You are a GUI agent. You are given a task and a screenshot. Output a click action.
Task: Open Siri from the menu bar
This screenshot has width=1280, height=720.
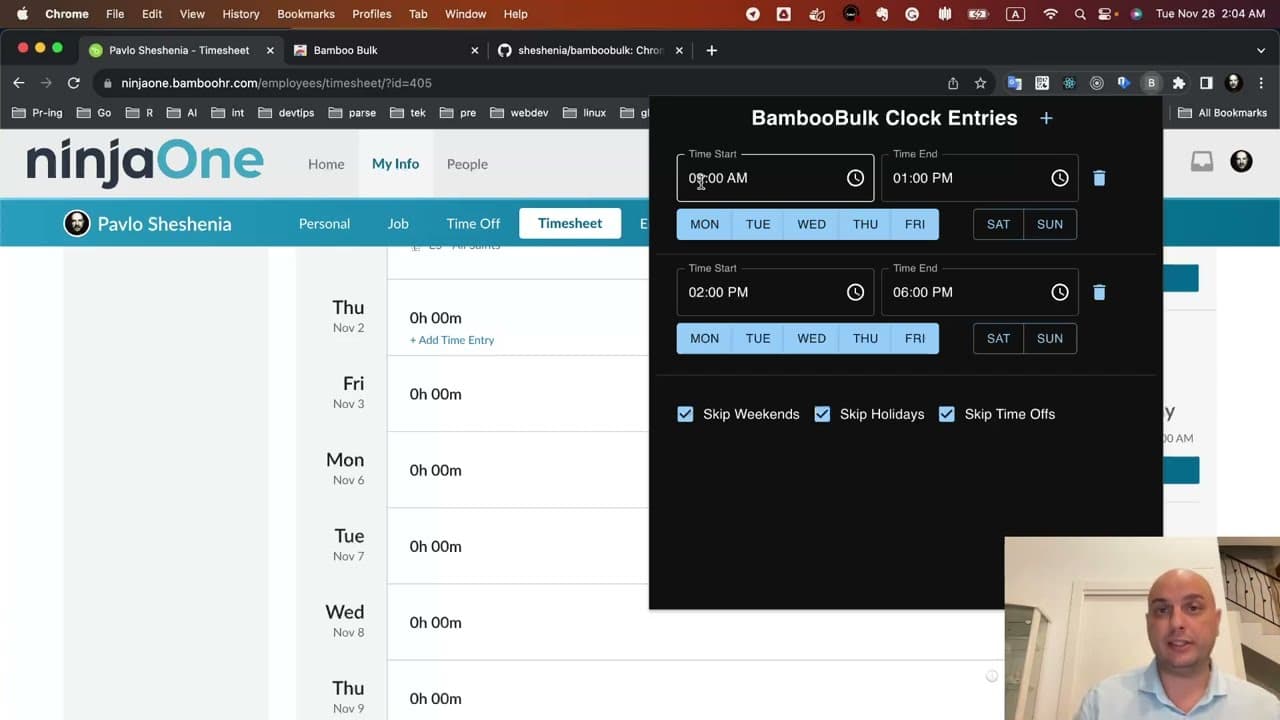pyautogui.click(x=1136, y=14)
